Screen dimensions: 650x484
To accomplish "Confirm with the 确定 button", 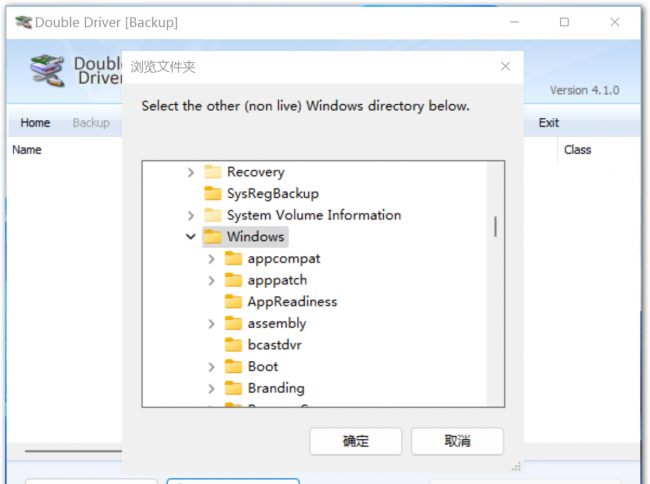I will (x=356, y=441).
